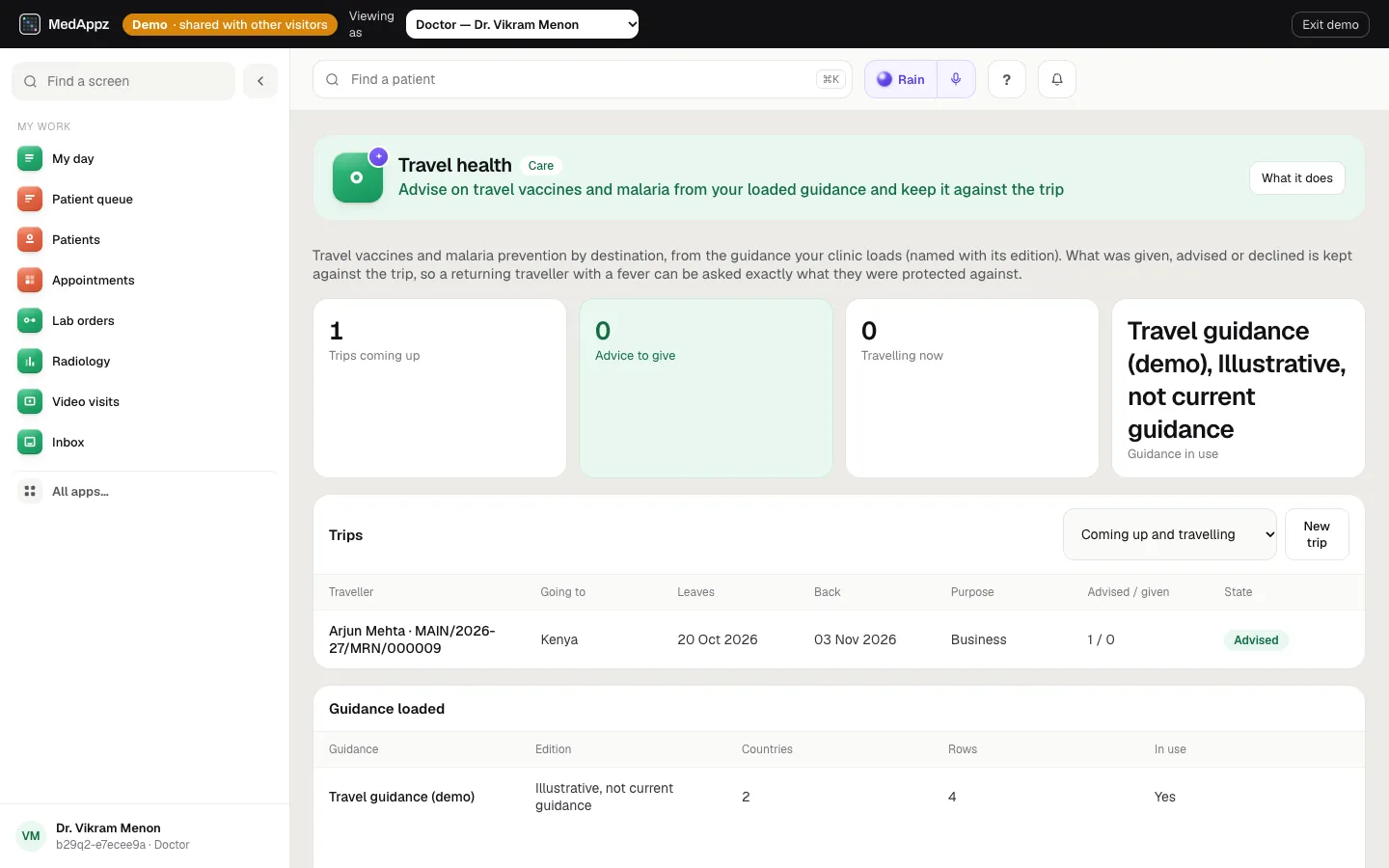Select the Trips coming up card
The width and height of the screenshot is (1389, 868).
point(440,388)
